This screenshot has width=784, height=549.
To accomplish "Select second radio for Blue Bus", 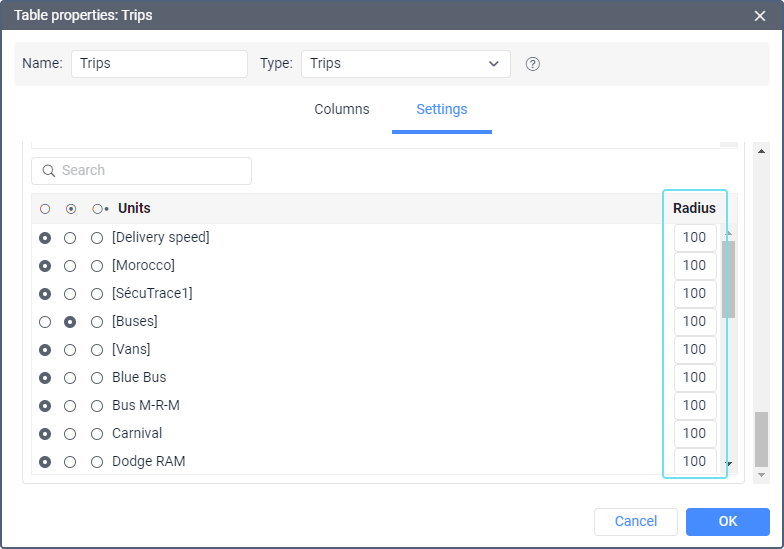I will (70, 378).
